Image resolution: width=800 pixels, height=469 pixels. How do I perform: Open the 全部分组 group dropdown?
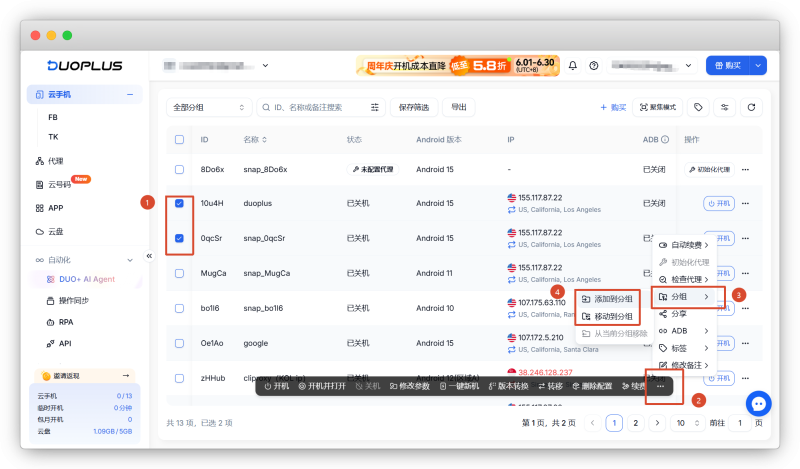(x=209, y=107)
